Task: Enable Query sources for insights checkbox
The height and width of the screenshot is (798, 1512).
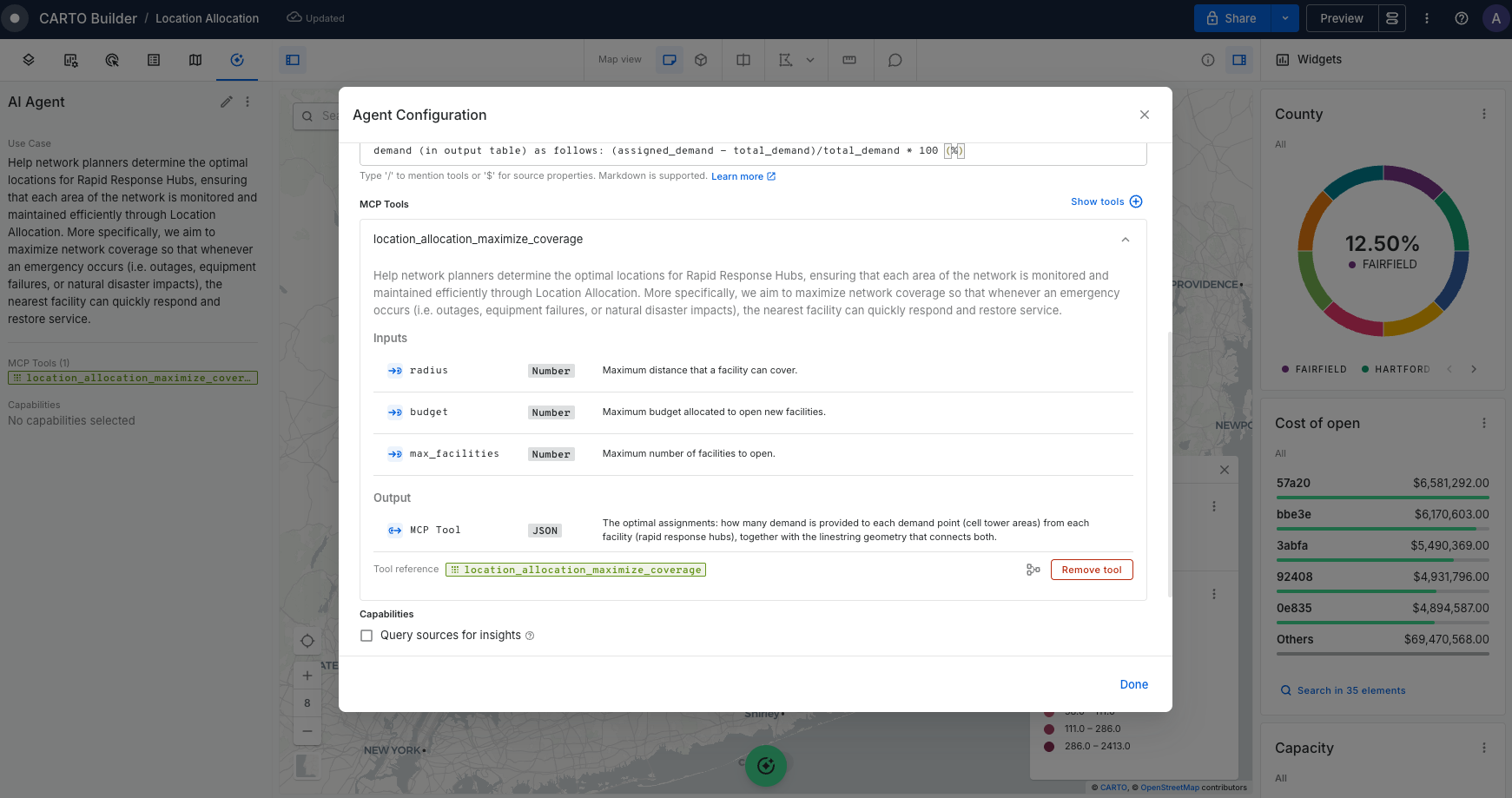Action: click(x=366, y=636)
